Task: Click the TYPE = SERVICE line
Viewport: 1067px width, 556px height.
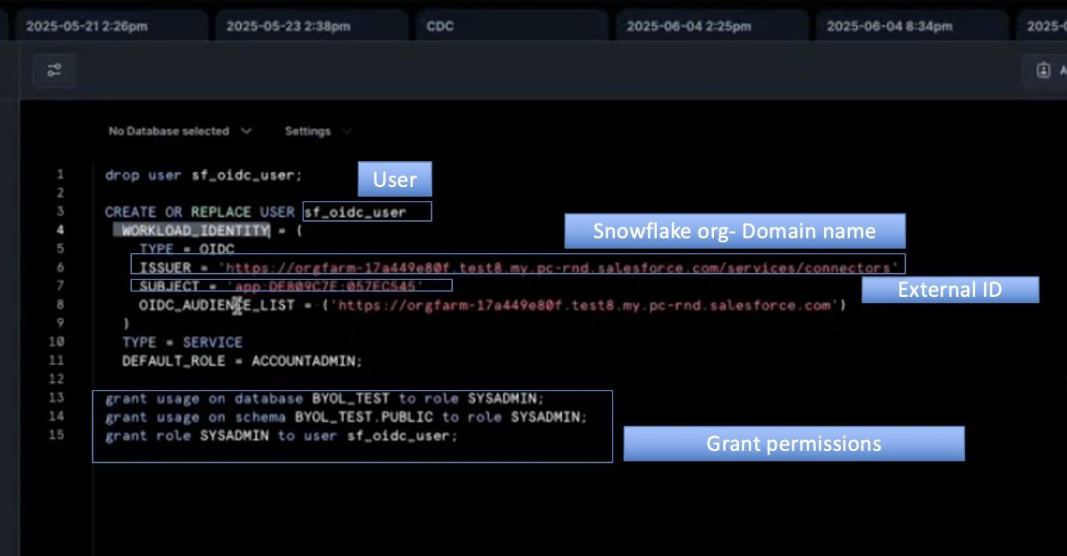Action: pyautogui.click(x=182, y=342)
